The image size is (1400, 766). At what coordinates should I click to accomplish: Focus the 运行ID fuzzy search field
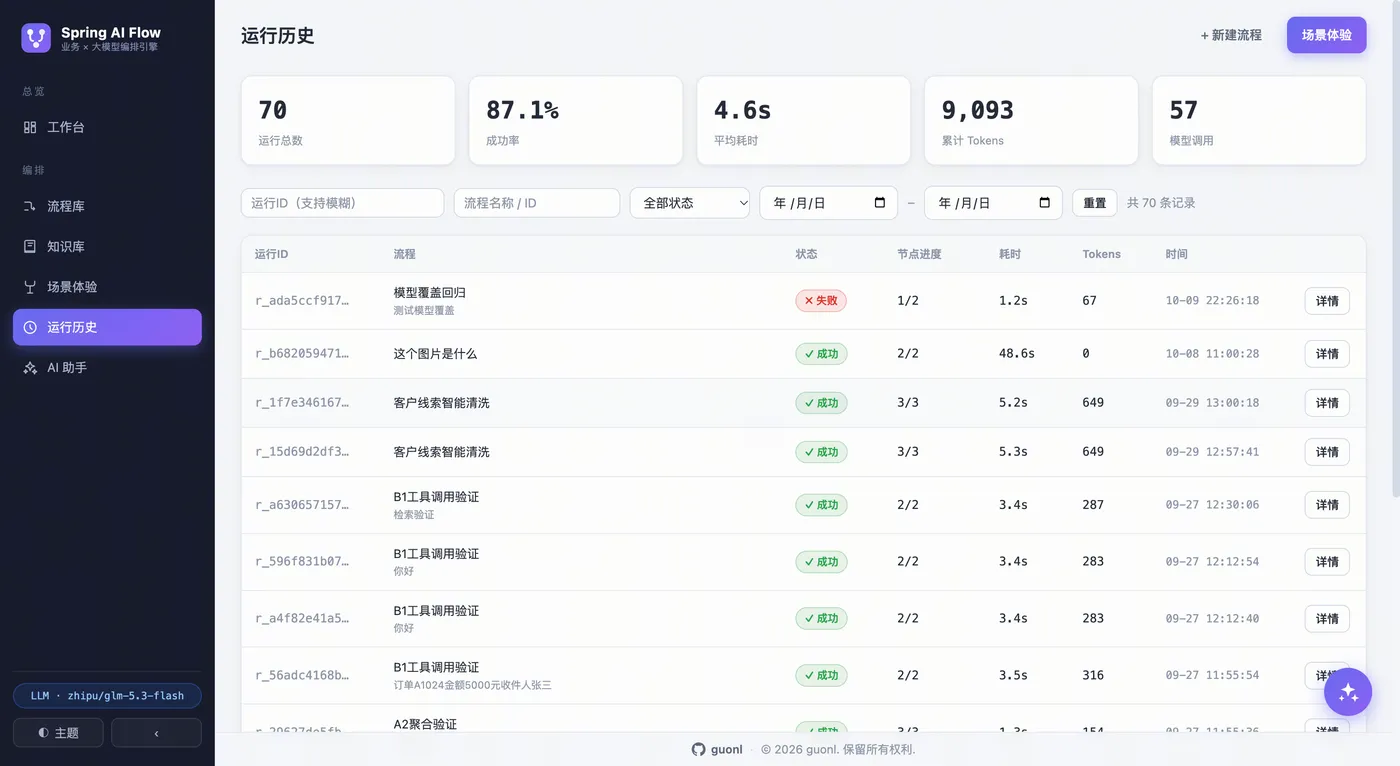(342, 203)
